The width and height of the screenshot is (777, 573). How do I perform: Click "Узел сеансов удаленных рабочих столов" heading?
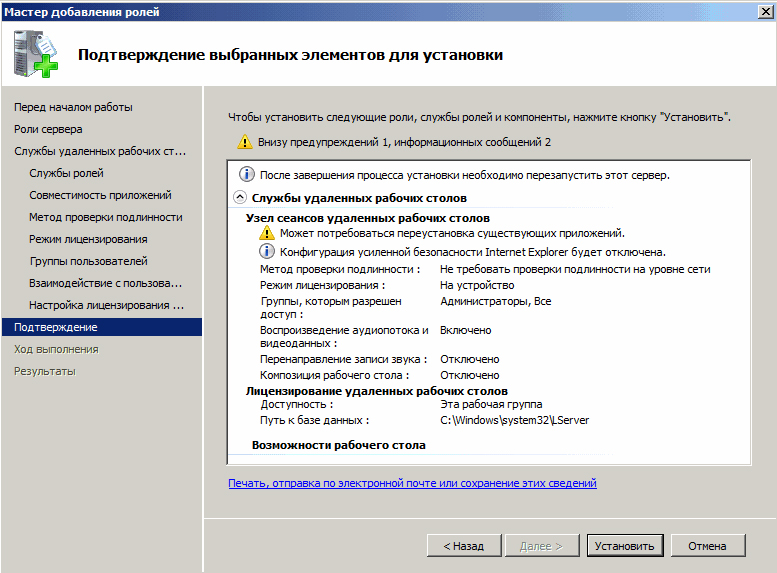(x=368, y=218)
